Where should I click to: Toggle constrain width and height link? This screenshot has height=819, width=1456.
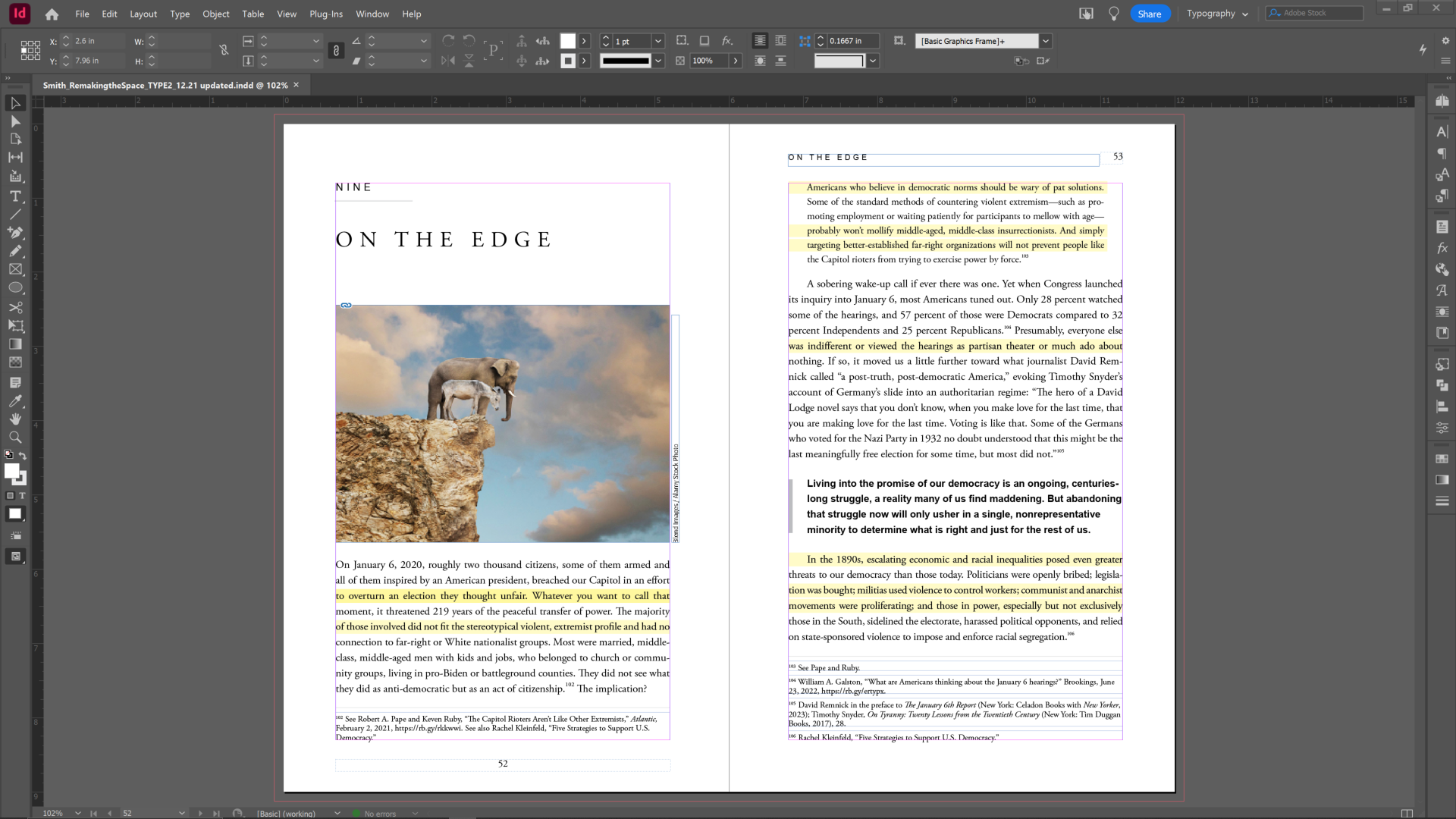coord(224,51)
